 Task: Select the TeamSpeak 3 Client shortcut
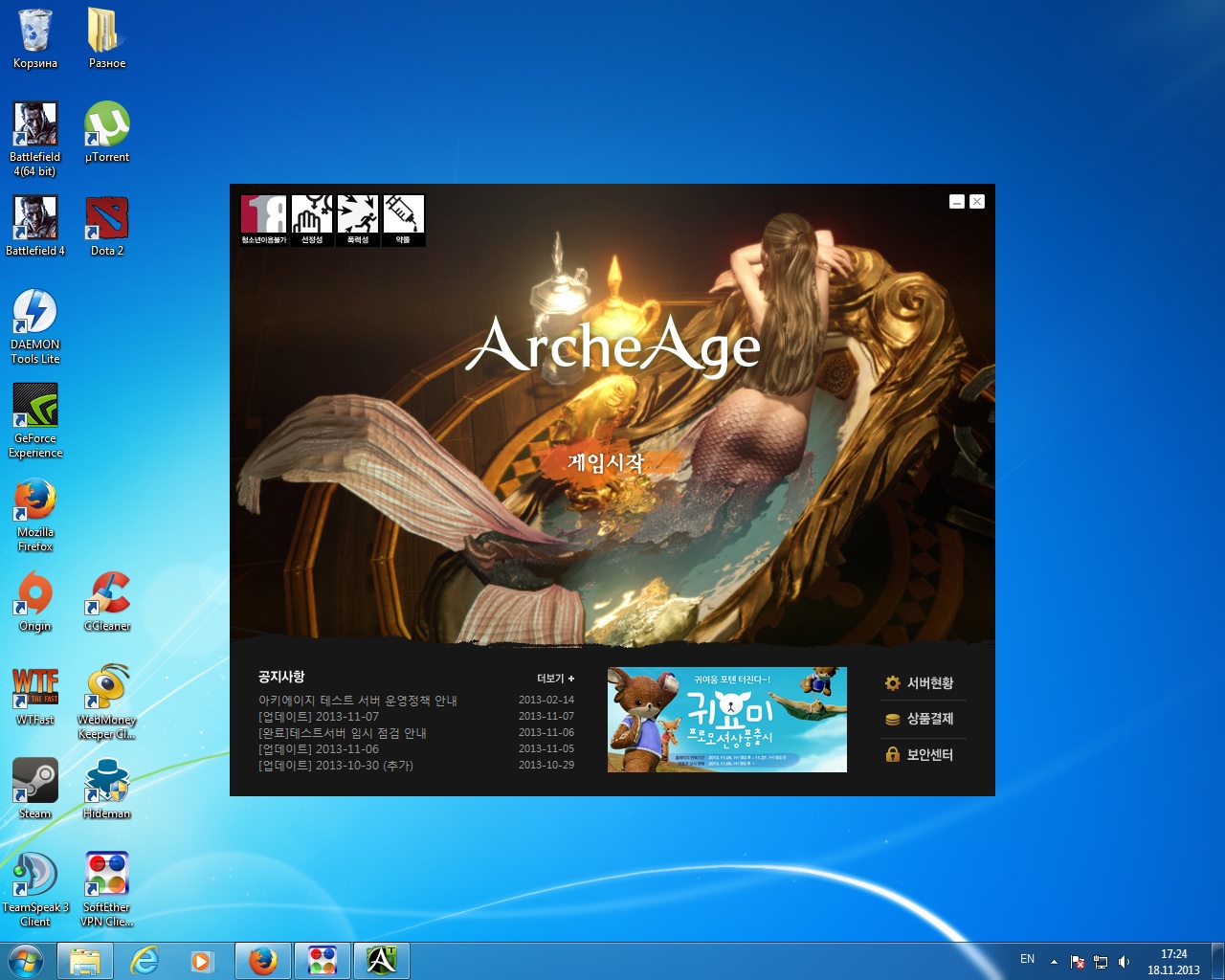tap(35, 890)
